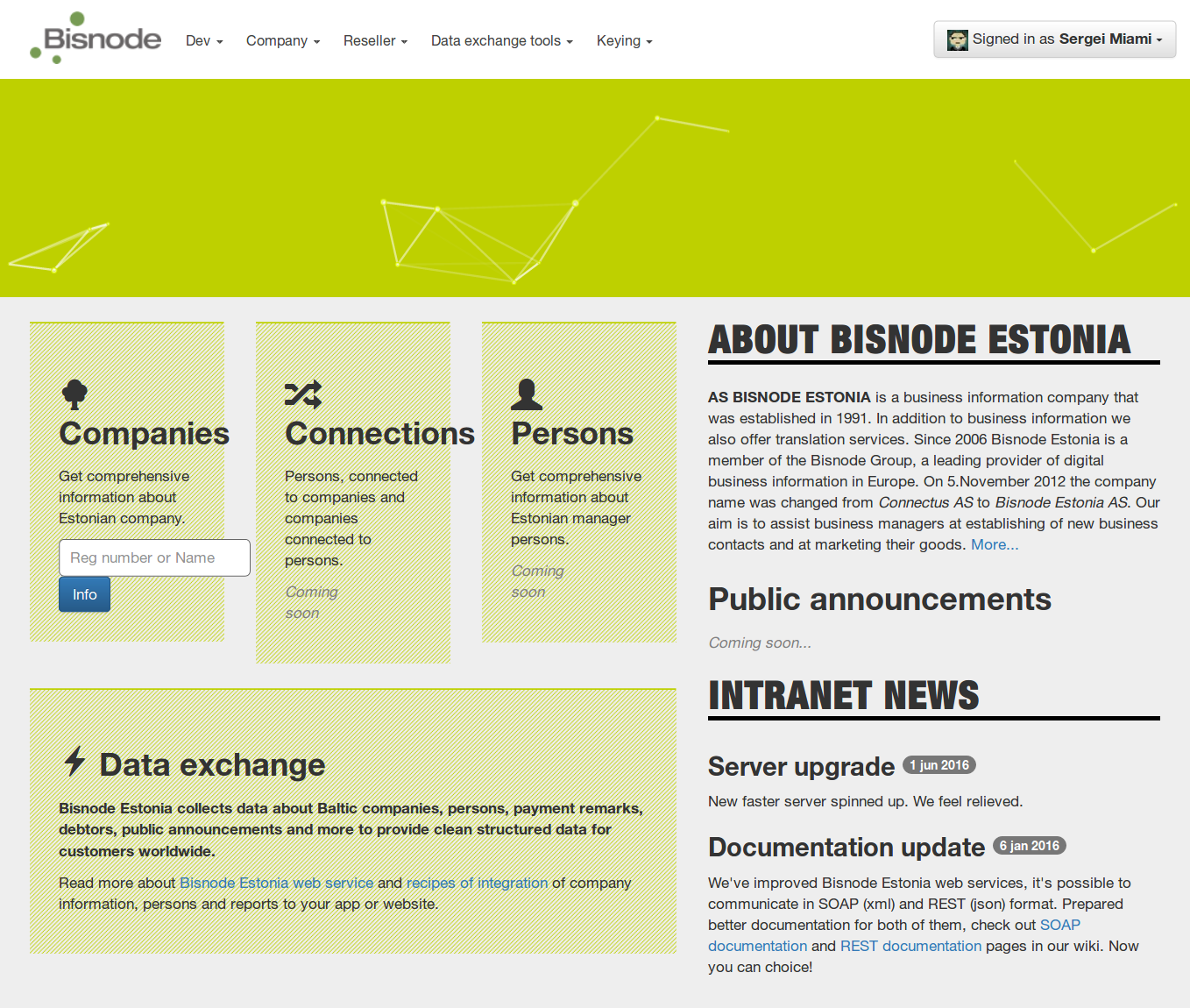Click the lightning bolt Data exchange icon

(x=75, y=761)
